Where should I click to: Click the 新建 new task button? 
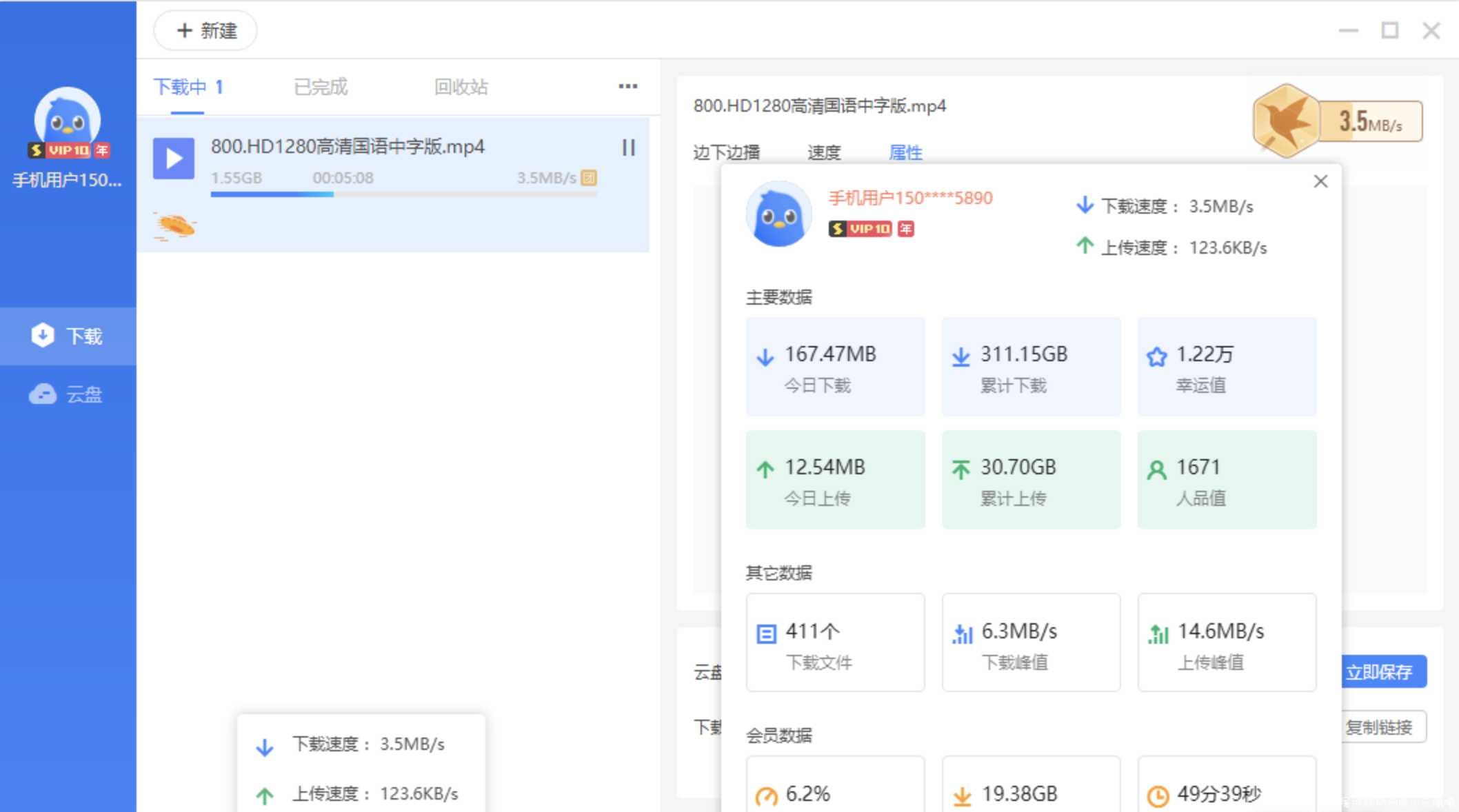coord(205,31)
